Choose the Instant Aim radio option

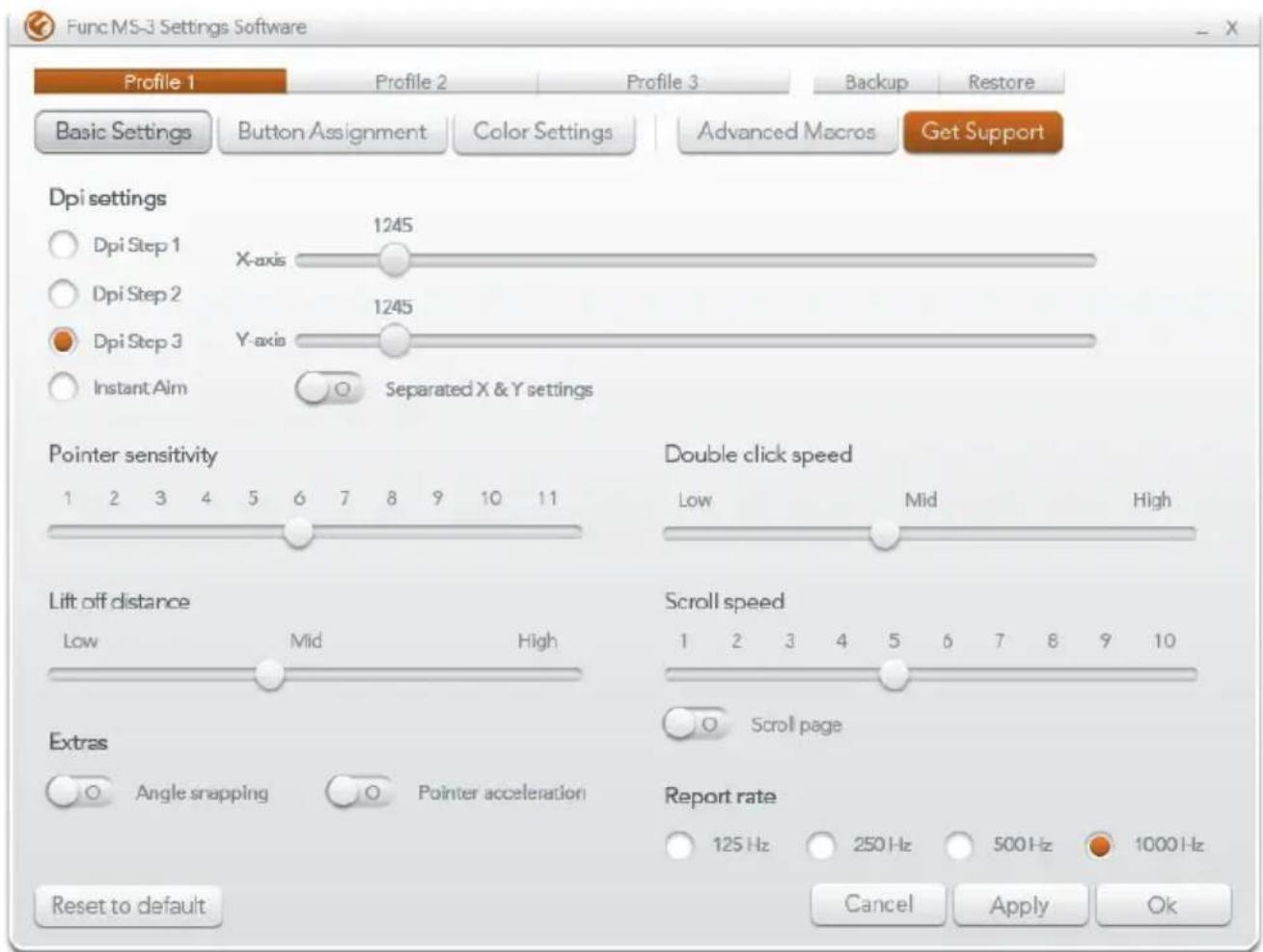(x=63, y=388)
